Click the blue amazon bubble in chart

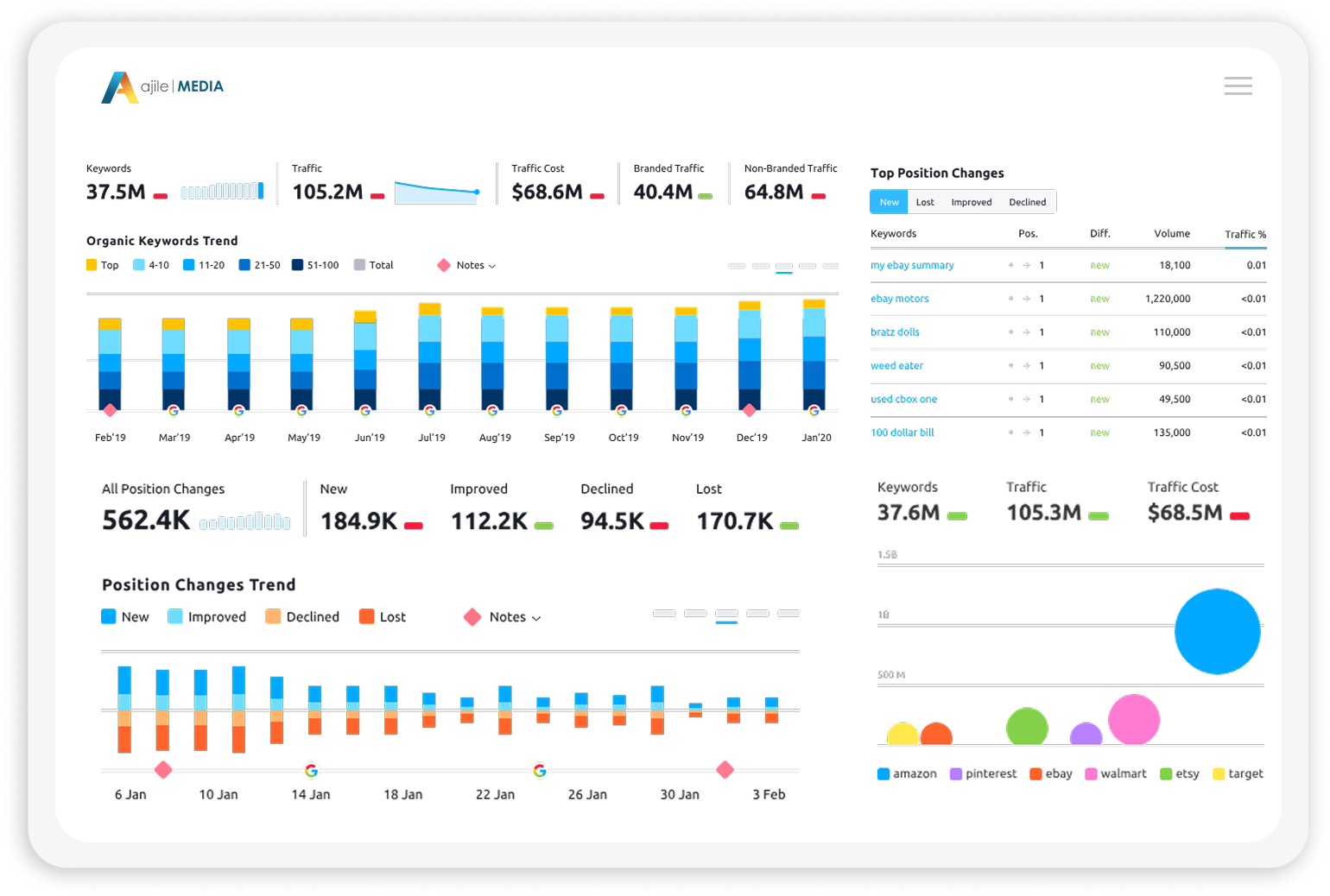[x=1217, y=631]
